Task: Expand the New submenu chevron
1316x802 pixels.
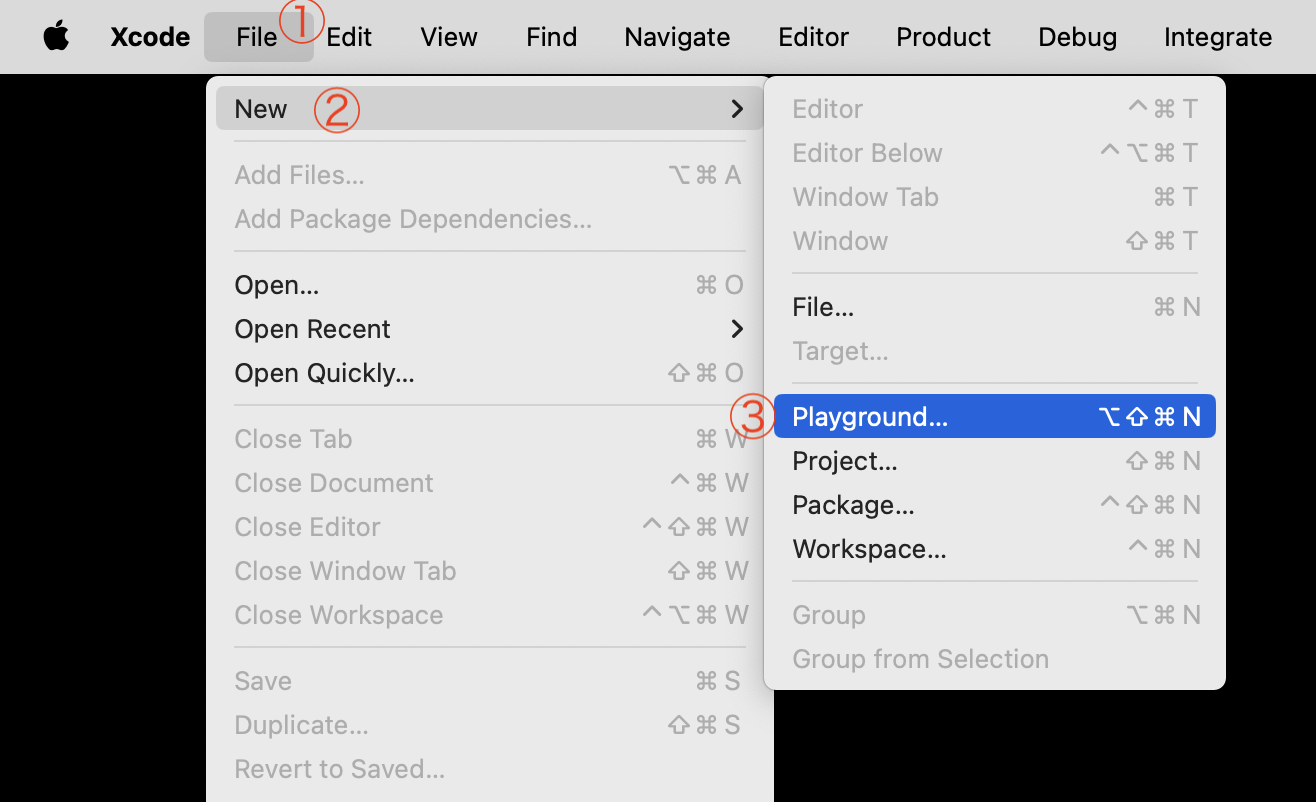Action: click(x=737, y=109)
